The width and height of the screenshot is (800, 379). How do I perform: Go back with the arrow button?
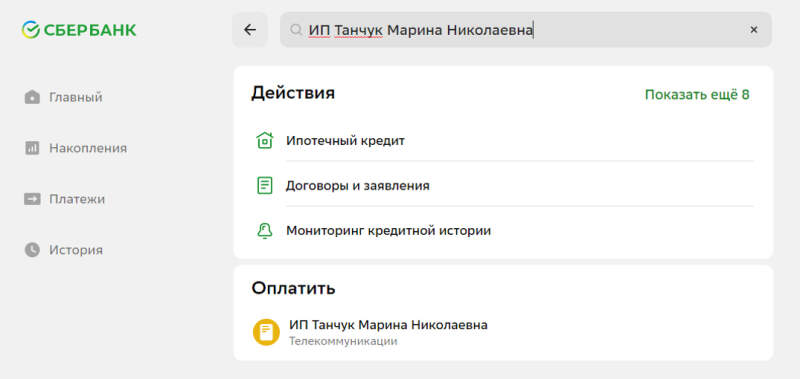tap(250, 30)
